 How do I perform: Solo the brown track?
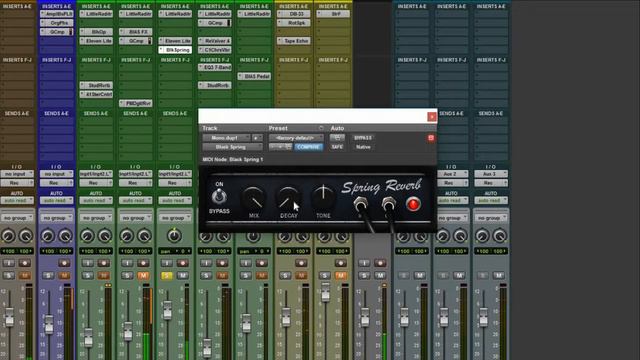[9, 276]
